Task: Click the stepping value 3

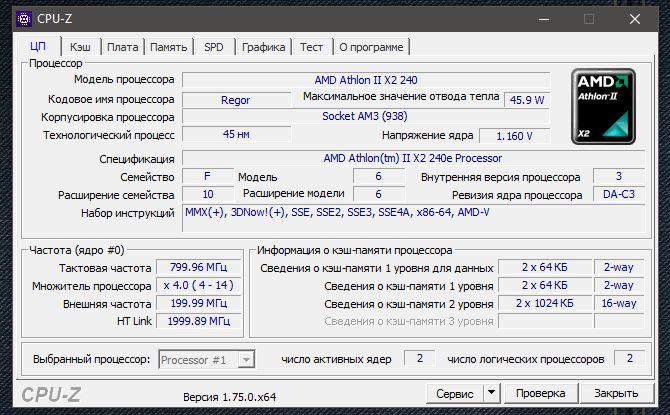Action: (619, 176)
